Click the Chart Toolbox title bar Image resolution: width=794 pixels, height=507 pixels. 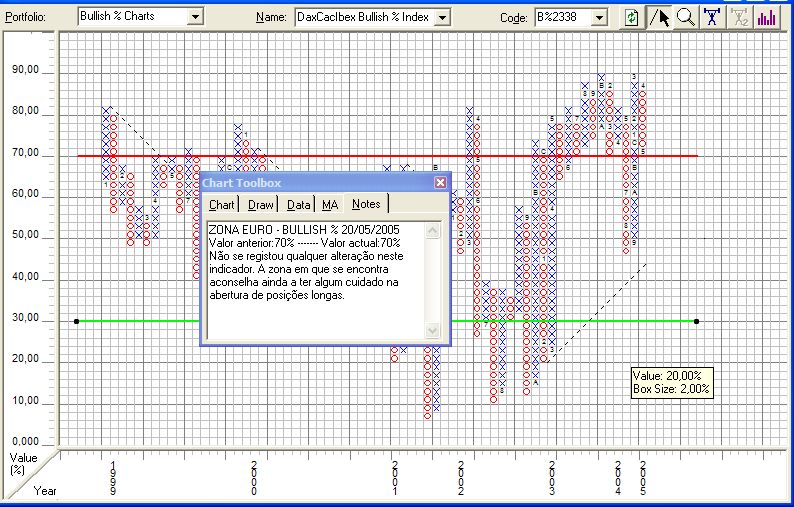click(325, 183)
